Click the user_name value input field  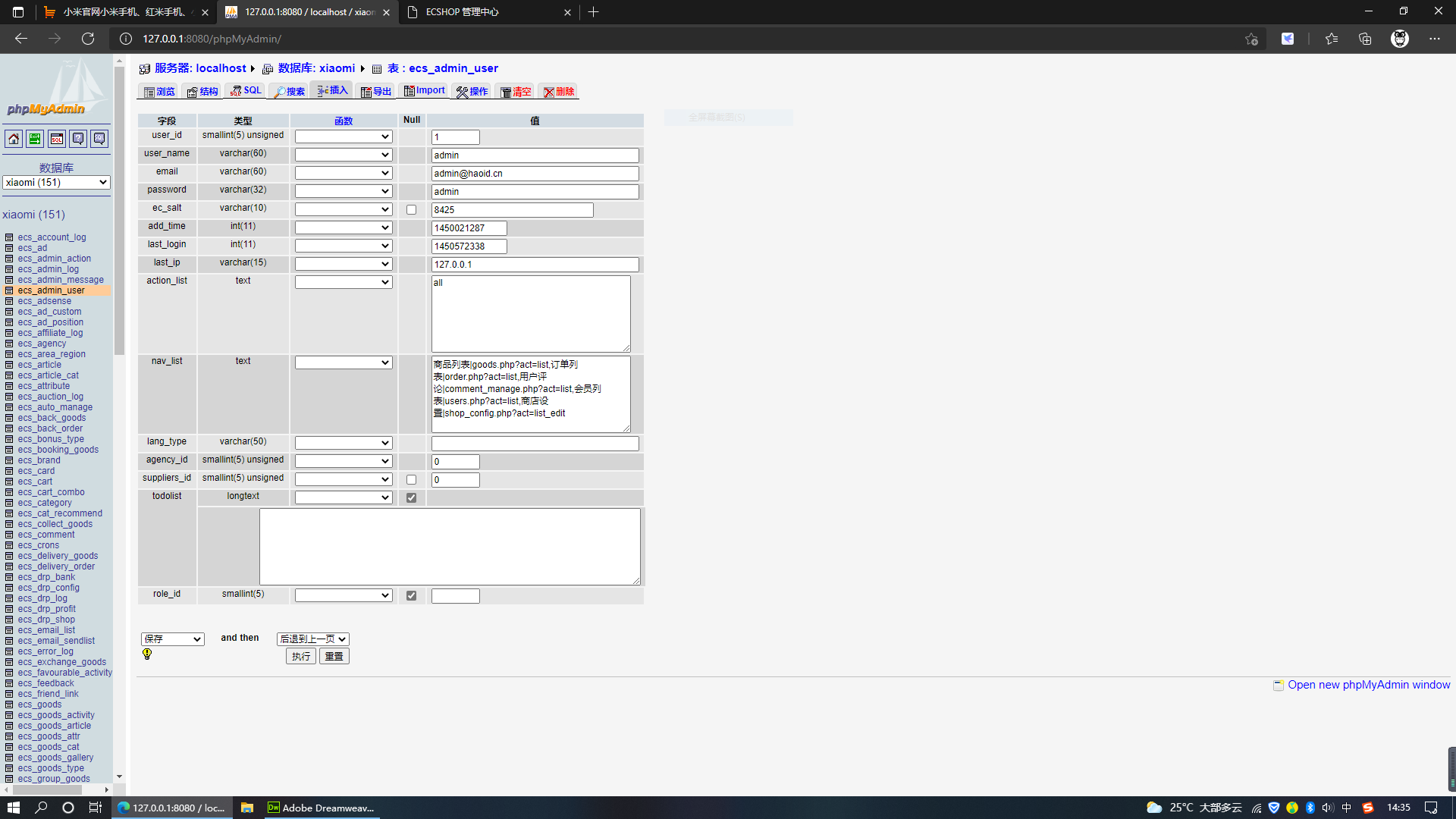pyautogui.click(x=535, y=155)
